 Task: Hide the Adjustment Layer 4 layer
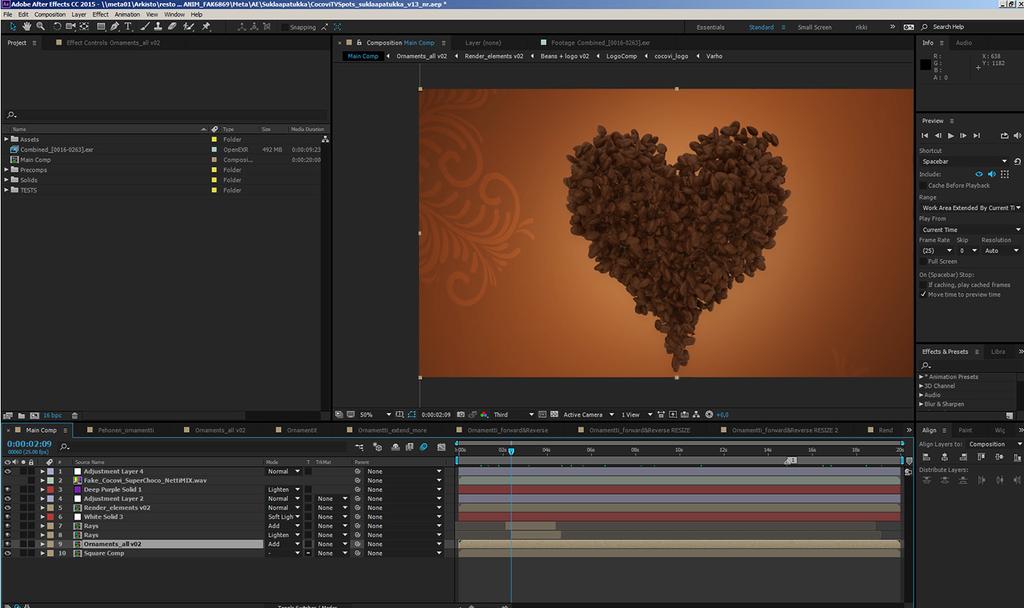point(8,472)
